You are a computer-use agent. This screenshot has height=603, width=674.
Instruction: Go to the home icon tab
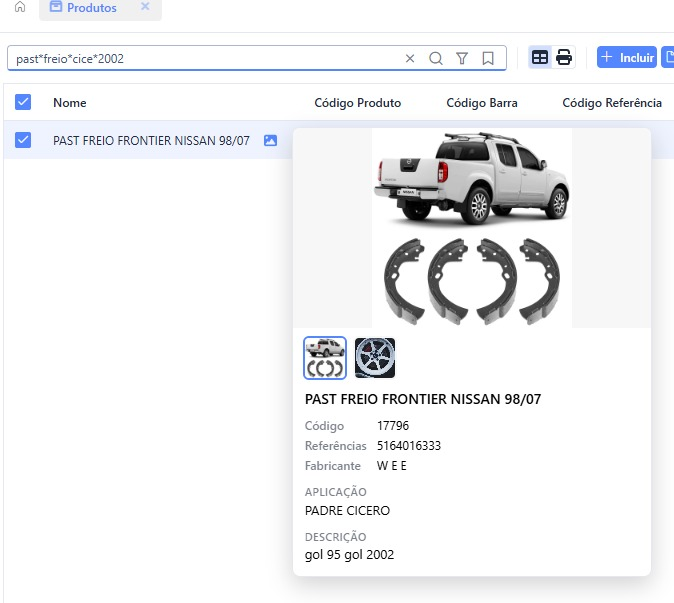20,7
